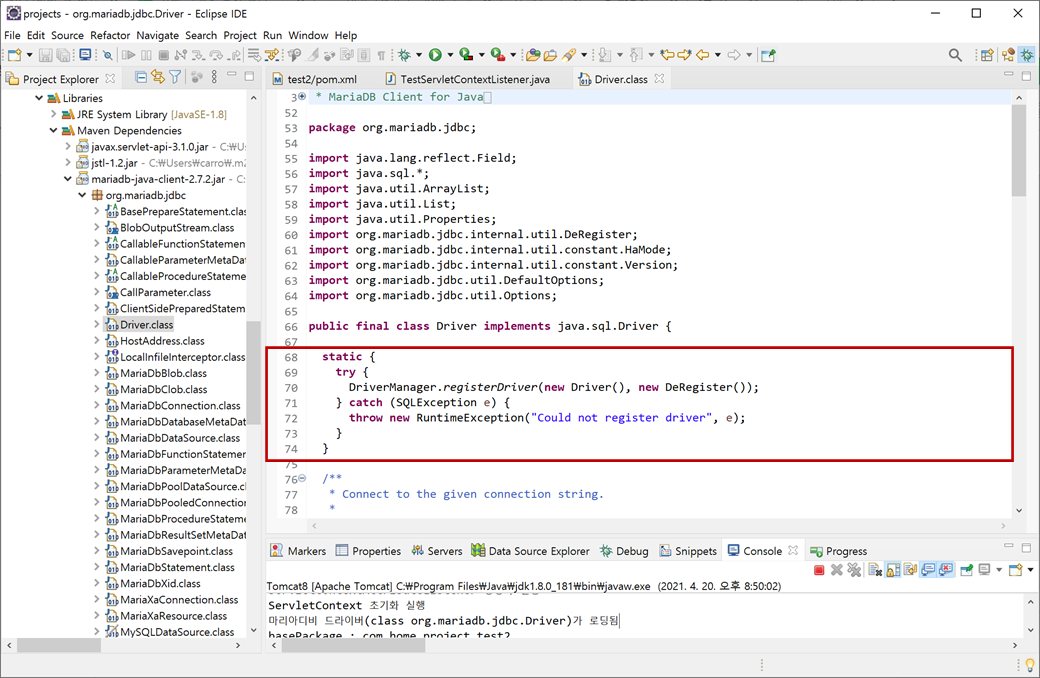Open the Refactor menu
Viewport: 1040px width, 678px height.
tap(113, 34)
